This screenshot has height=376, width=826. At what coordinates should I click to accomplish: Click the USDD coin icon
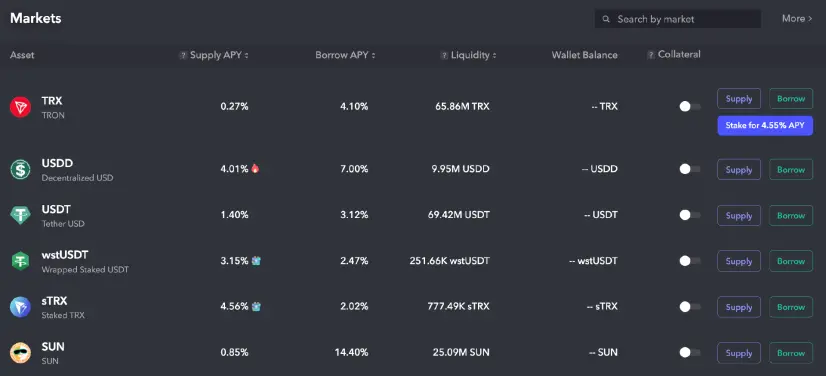20,170
